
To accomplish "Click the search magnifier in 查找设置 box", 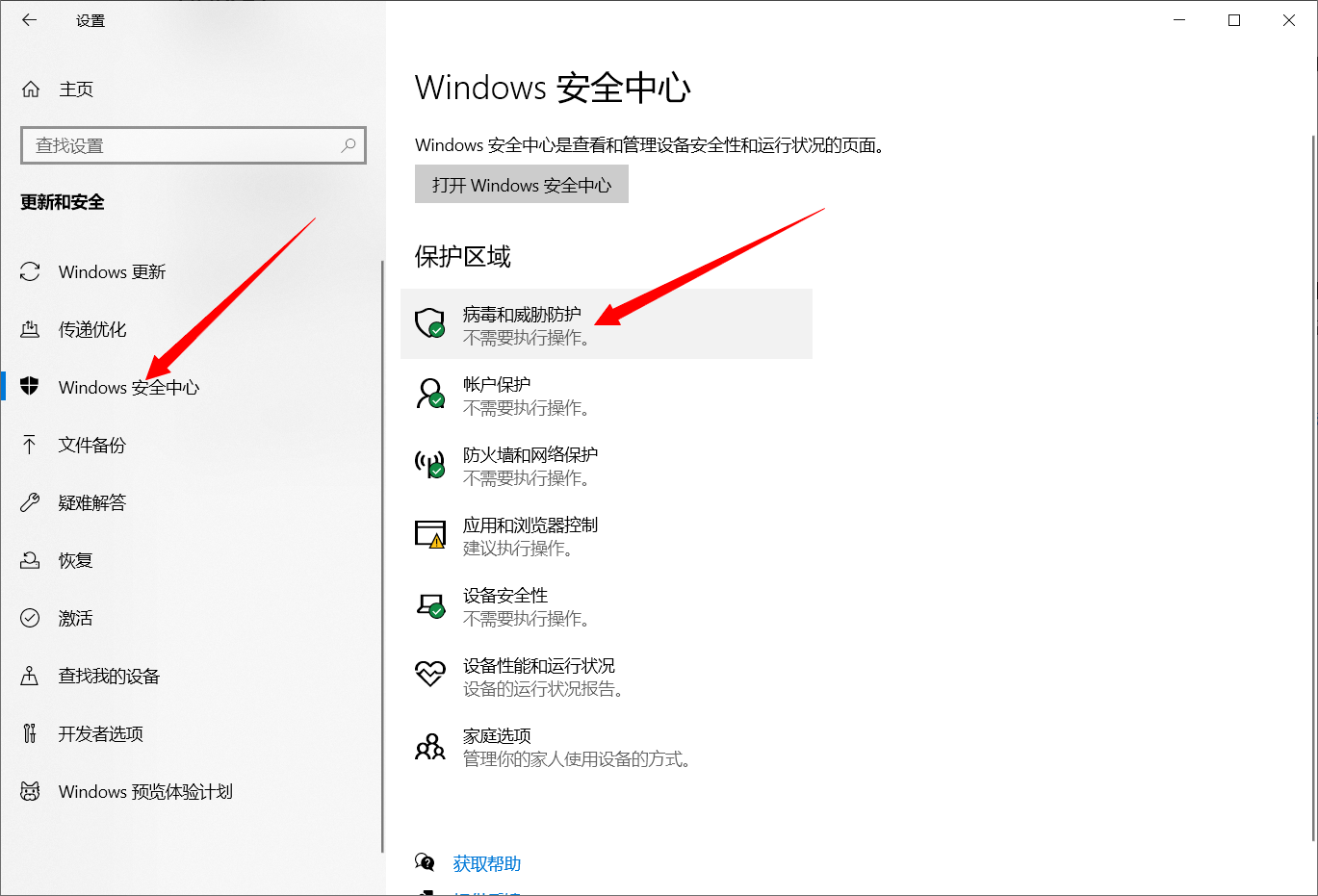I will tap(349, 144).
